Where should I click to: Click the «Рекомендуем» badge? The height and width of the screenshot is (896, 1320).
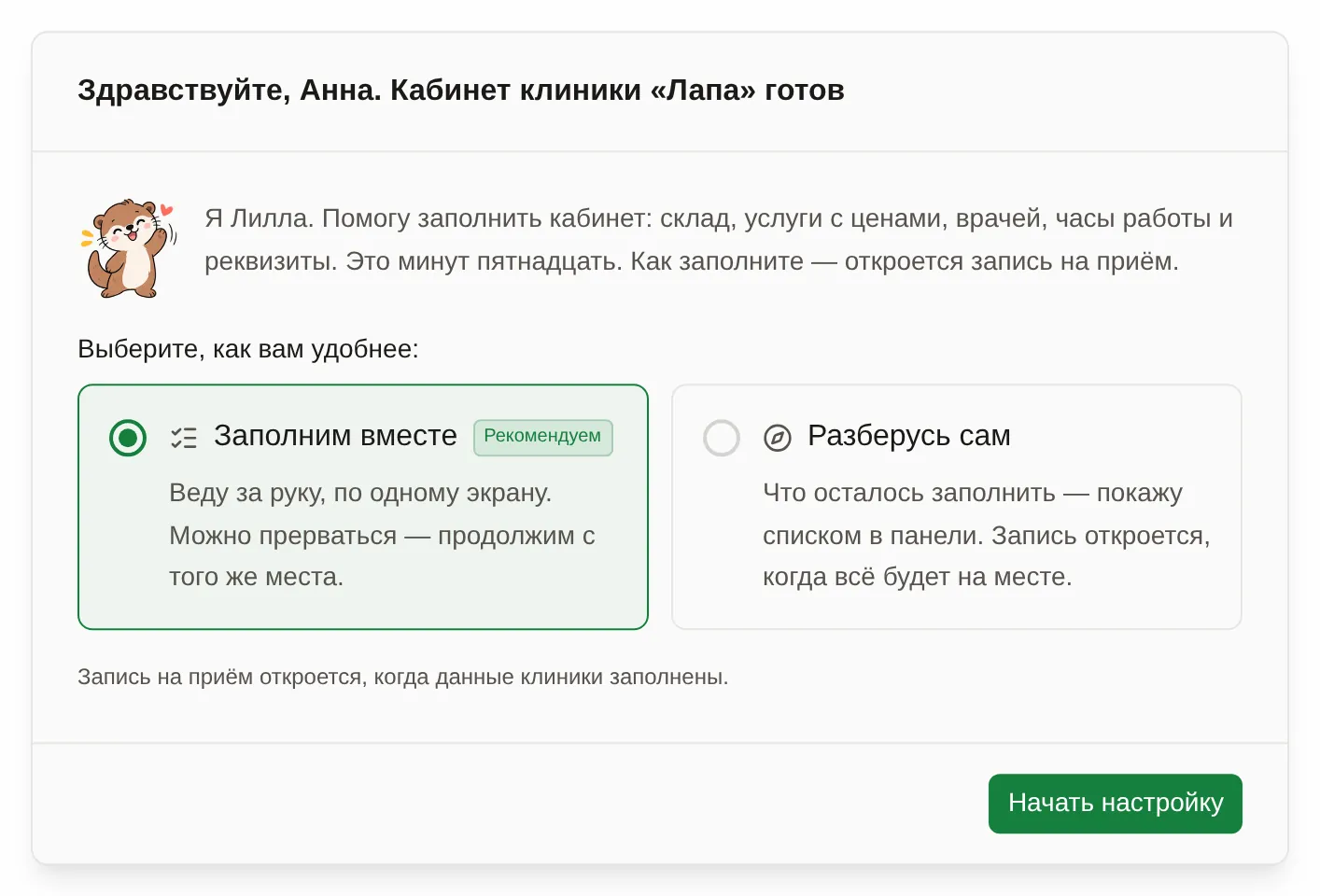coord(543,438)
